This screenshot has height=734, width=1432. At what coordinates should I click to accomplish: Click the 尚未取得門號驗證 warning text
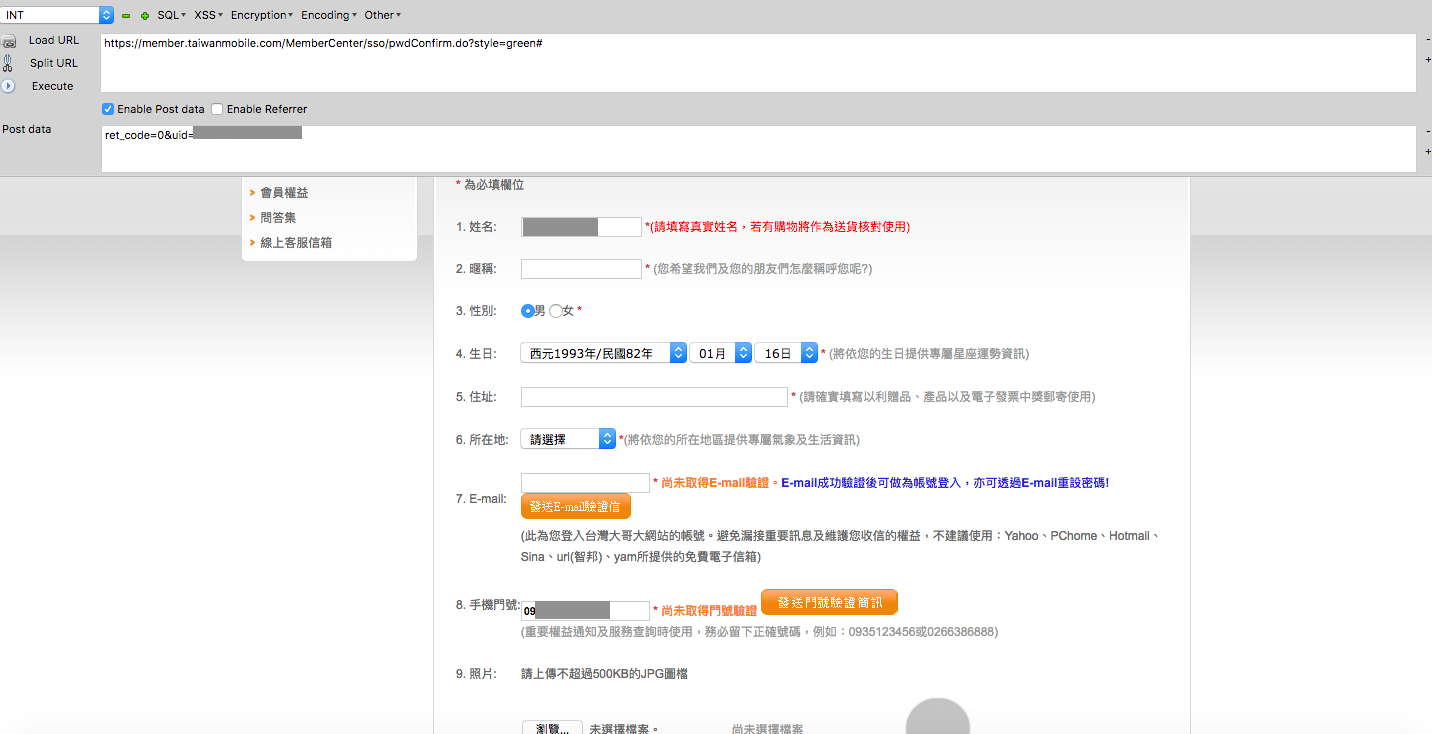pyautogui.click(x=709, y=610)
